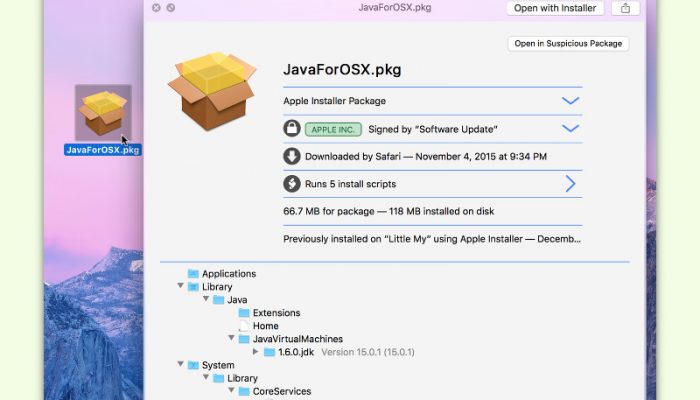
Task: Click the install scripts icon
Action: (292, 183)
